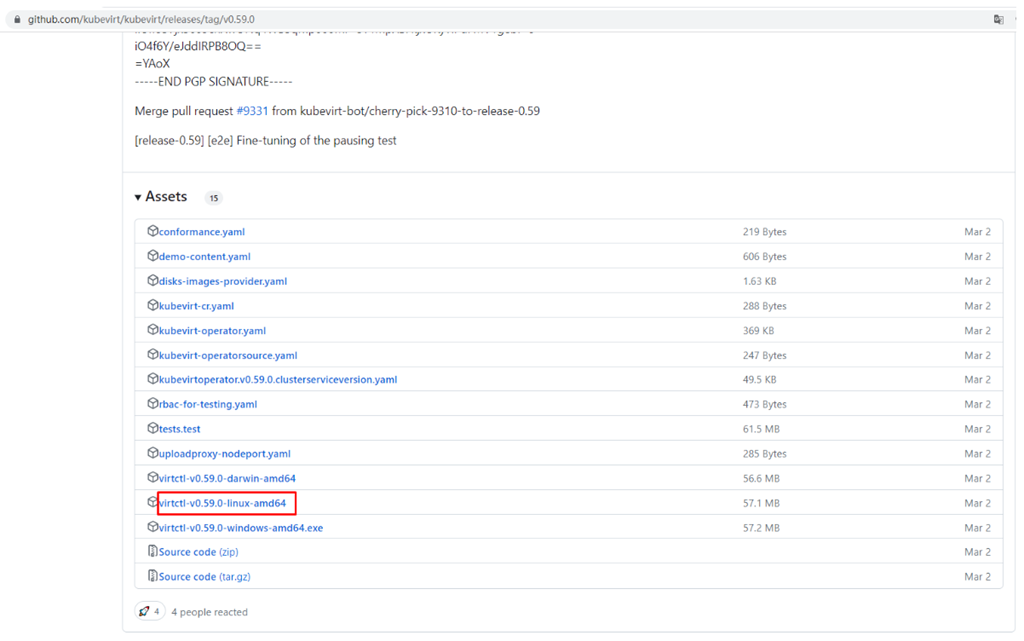Download virtctl-v0.59.0-linux-amd64
Image resolution: width=1024 pixels, height=641 pixels.
[x=222, y=503]
